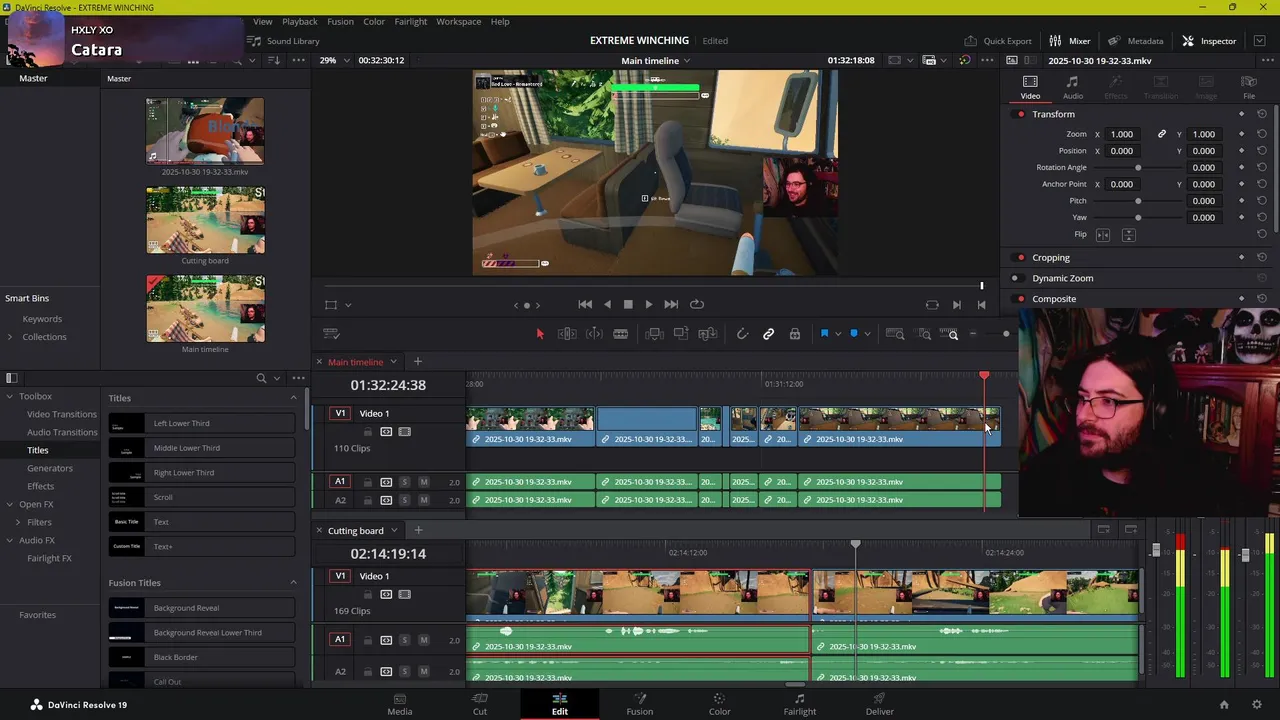Play the timeline in reverse
The image size is (1280, 720).
pyautogui.click(x=607, y=304)
